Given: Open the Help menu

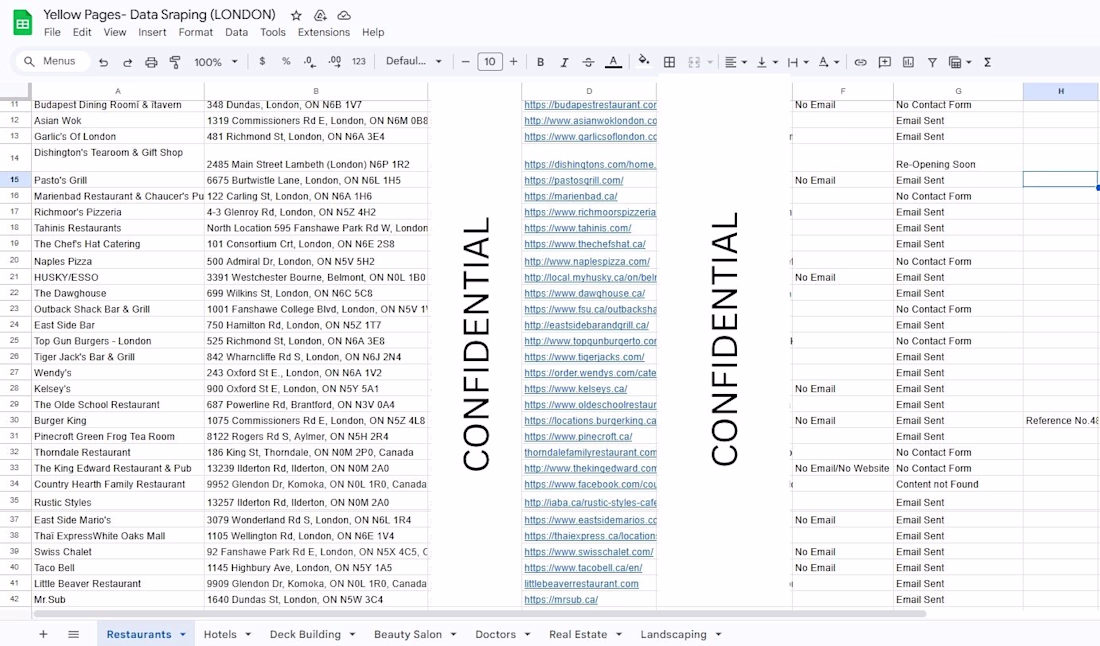Looking at the screenshot, I should pyautogui.click(x=373, y=32).
